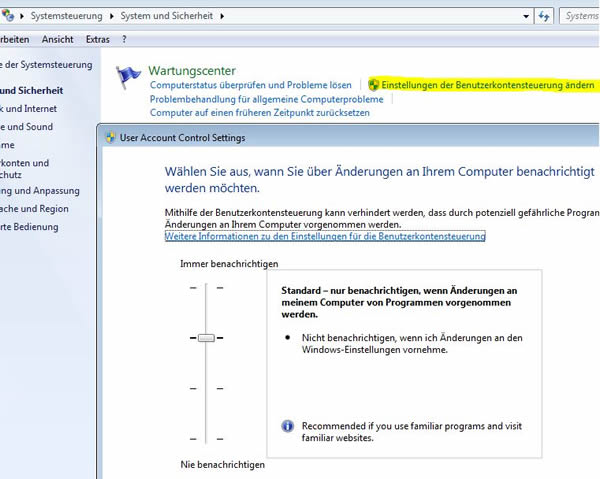The height and width of the screenshot is (479, 600).
Task: Click the User Account Control Settings shield icon
Action: tap(110, 138)
